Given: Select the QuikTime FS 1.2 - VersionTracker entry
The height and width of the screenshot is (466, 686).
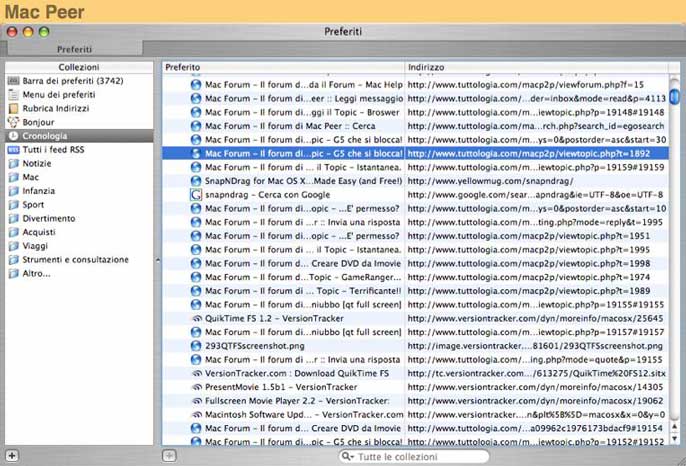Looking at the screenshot, I should coord(274,319).
